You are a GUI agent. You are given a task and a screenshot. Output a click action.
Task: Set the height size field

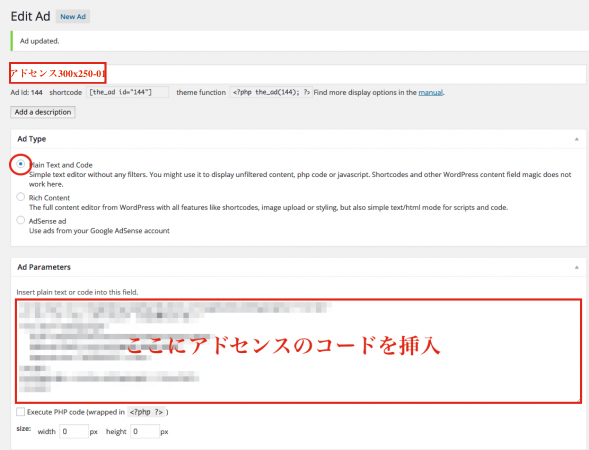tap(145, 431)
